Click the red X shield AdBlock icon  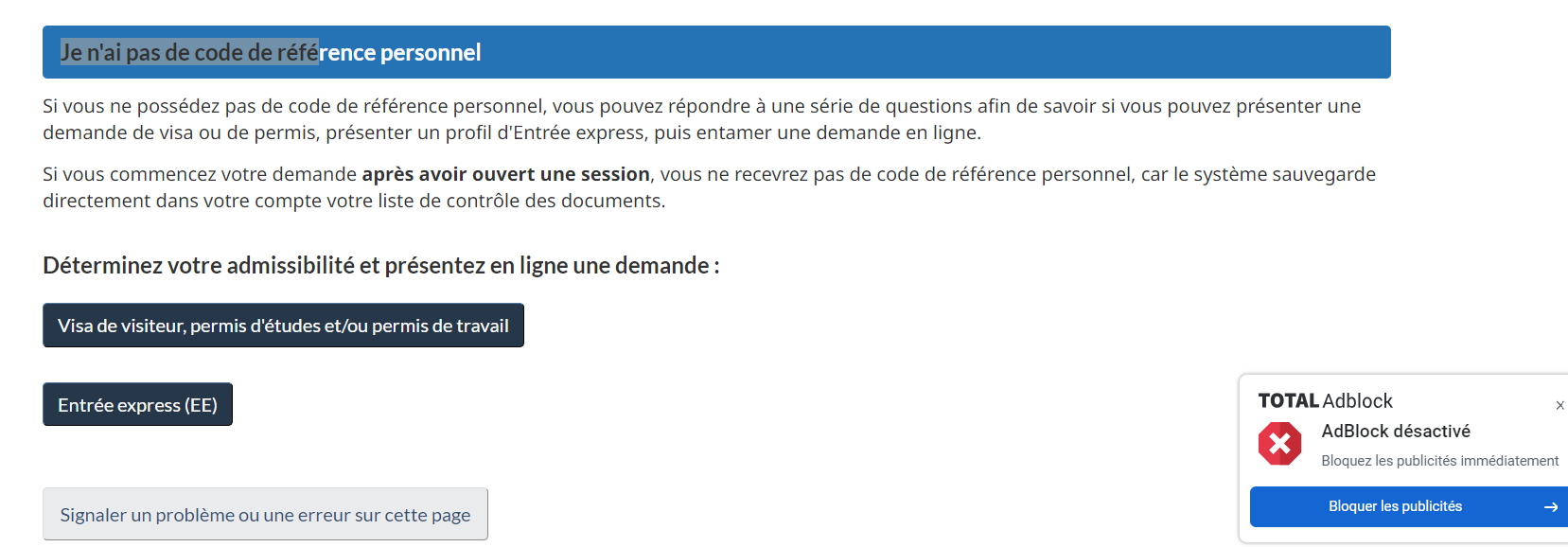click(1279, 443)
